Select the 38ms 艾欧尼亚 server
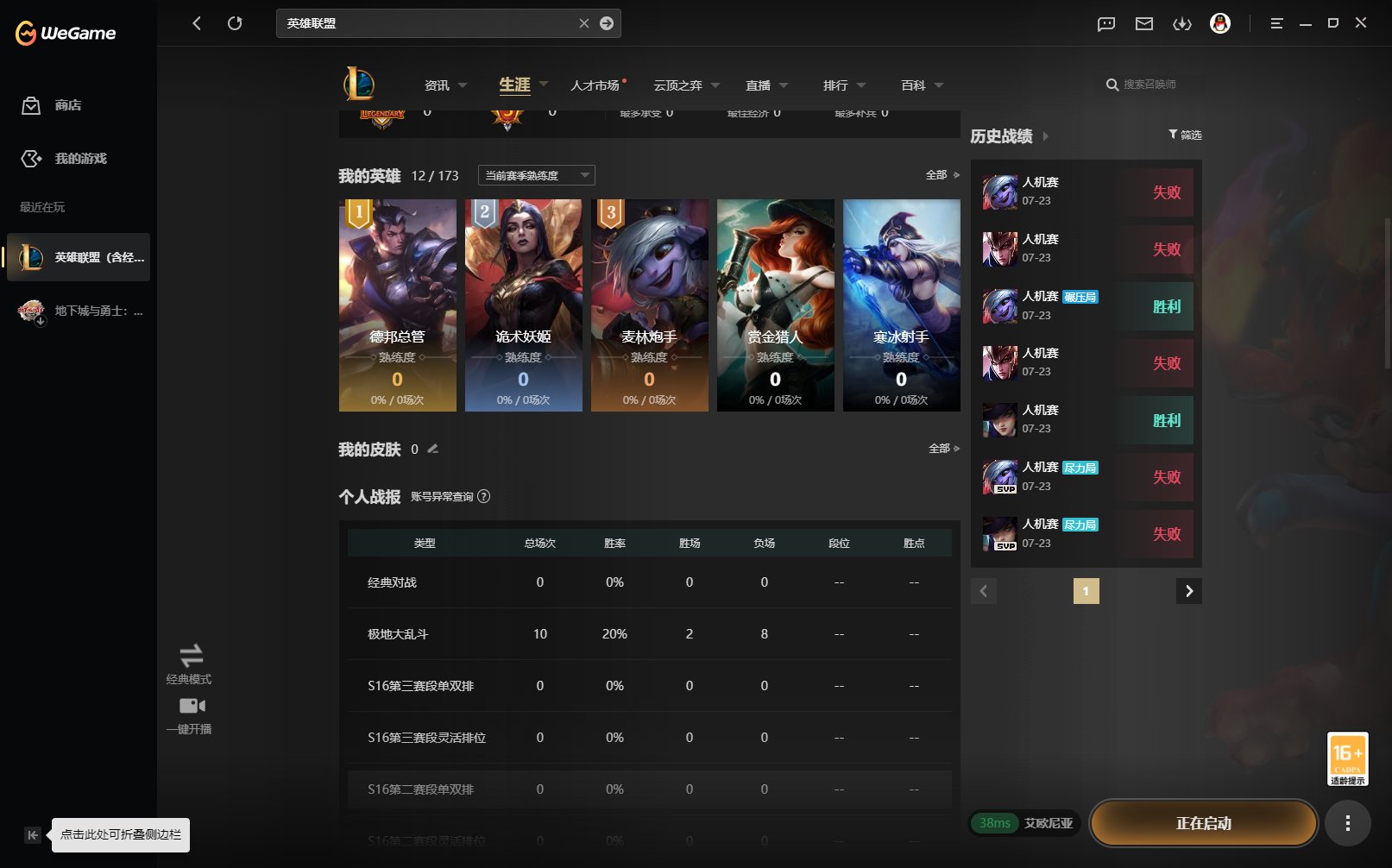Viewport: 1392px width, 868px height. [x=1026, y=823]
